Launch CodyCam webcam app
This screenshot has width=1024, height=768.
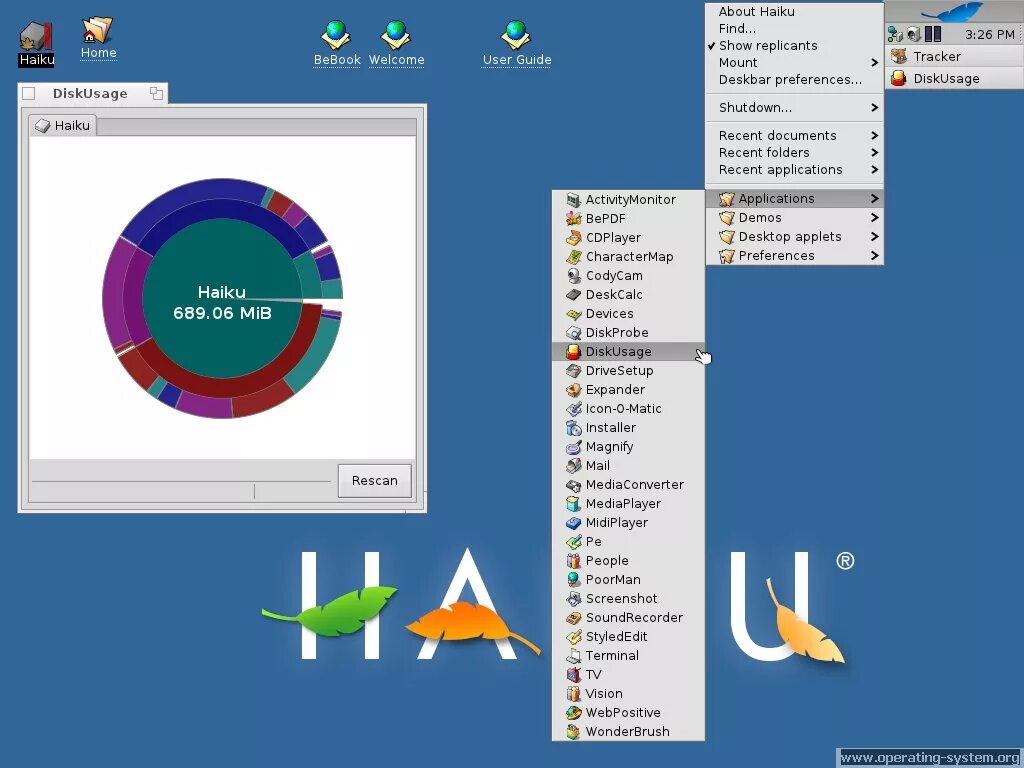click(628, 276)
